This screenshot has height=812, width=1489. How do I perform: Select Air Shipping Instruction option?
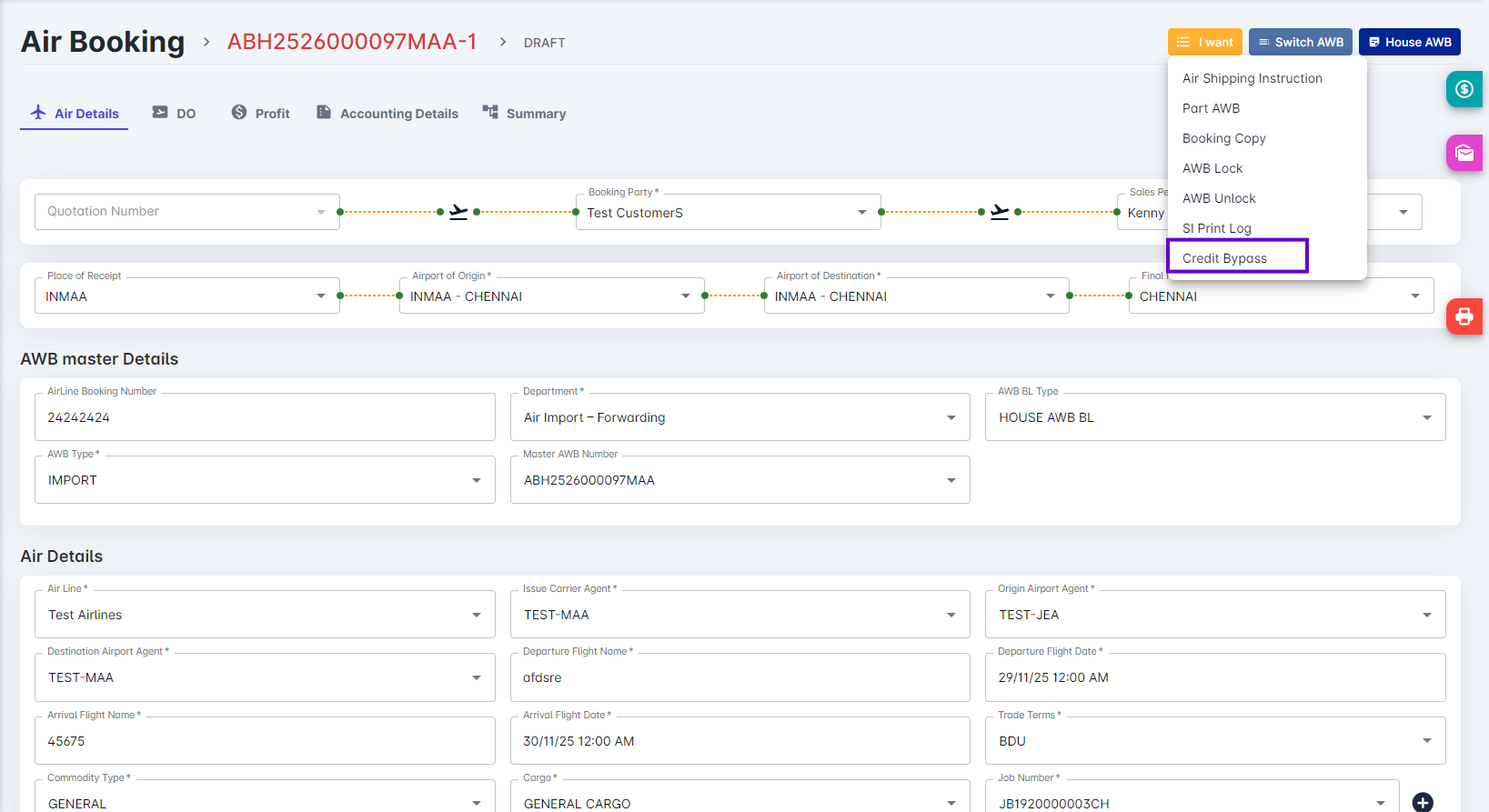coord(1252,78)
